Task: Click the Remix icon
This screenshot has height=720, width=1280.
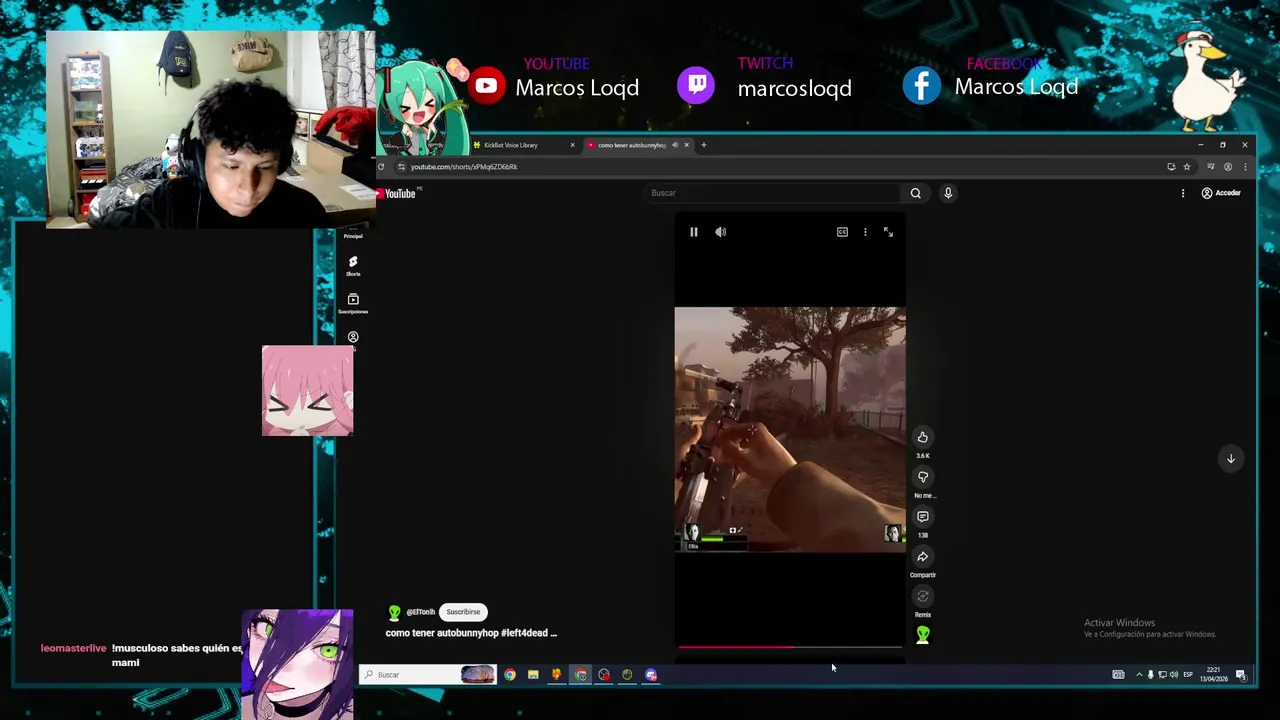Action: pyautogui.click(x=922, y=597)
